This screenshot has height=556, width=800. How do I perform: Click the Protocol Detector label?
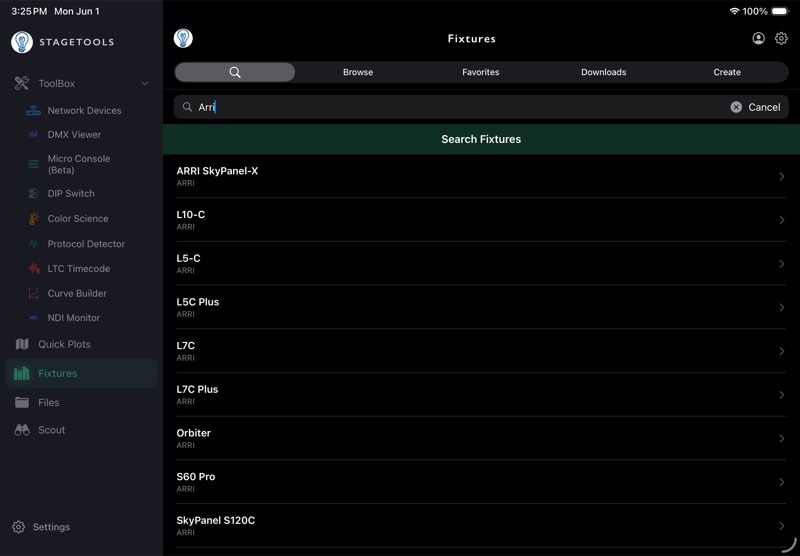coord(86,244)
